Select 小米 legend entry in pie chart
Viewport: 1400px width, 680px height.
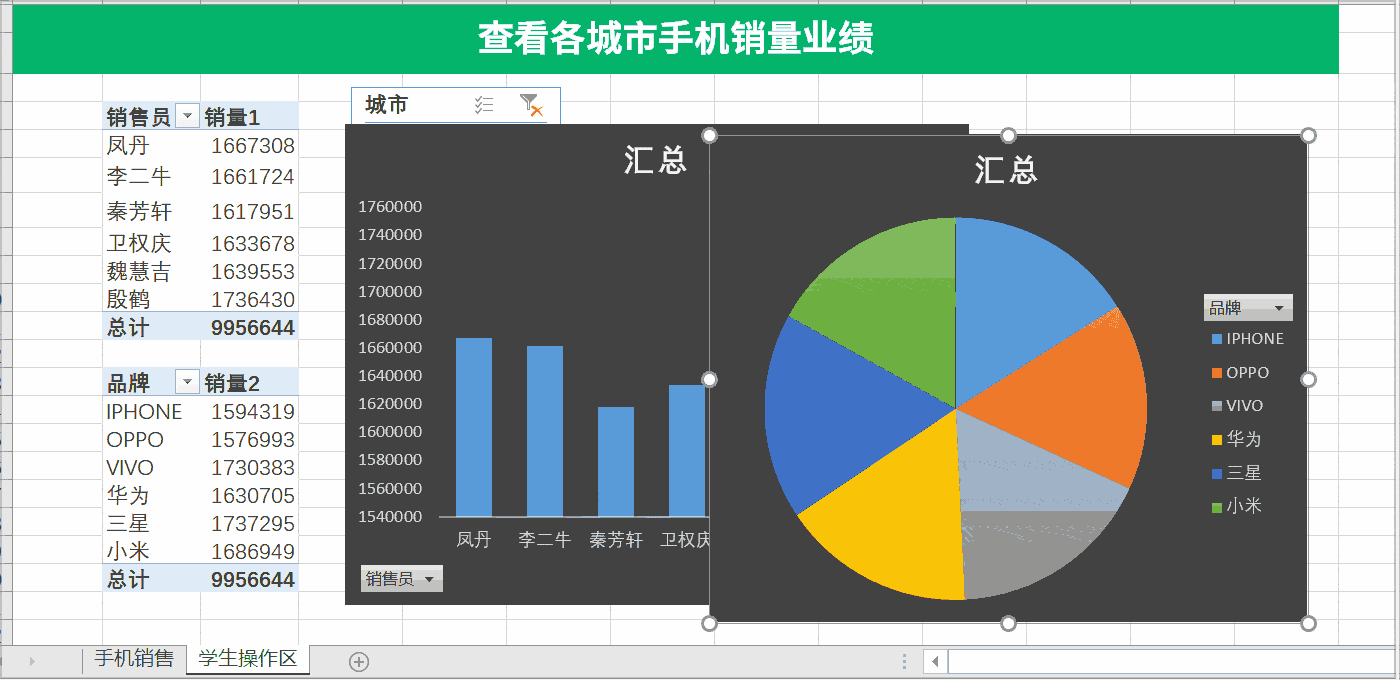tap(1237, 506)
